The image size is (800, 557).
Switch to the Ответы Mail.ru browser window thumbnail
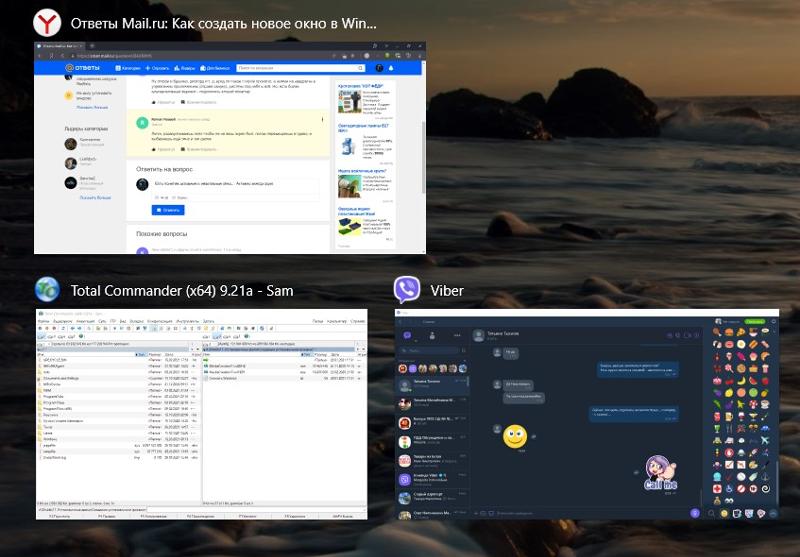click(230, 148)
